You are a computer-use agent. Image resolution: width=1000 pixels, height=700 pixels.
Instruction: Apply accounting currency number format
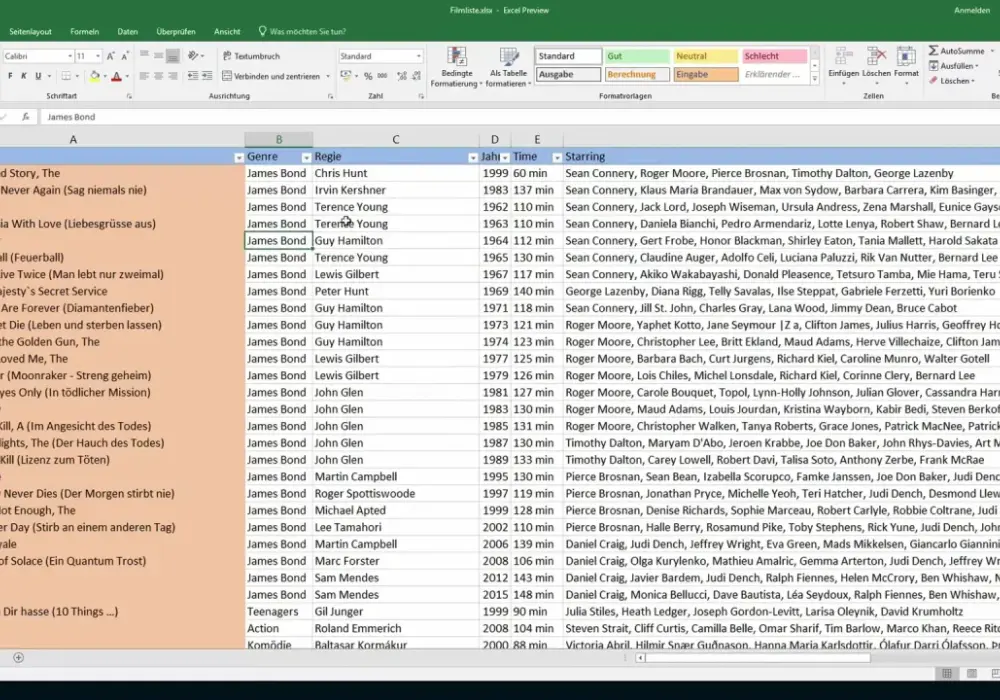[x=345, y=76]
